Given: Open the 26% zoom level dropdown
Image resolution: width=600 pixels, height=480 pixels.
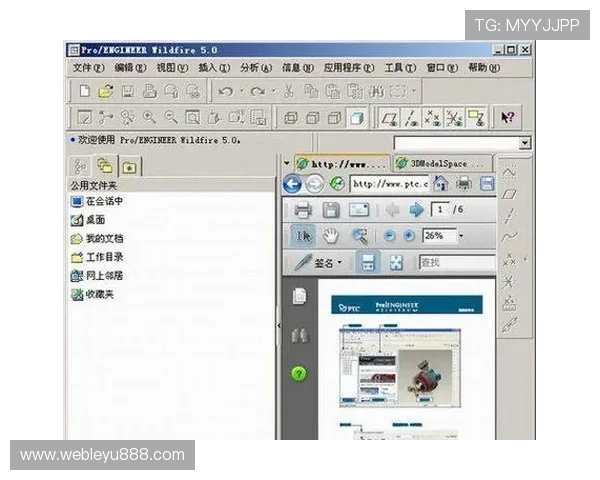Looking at the screenshot, I should tap(461, 236).
